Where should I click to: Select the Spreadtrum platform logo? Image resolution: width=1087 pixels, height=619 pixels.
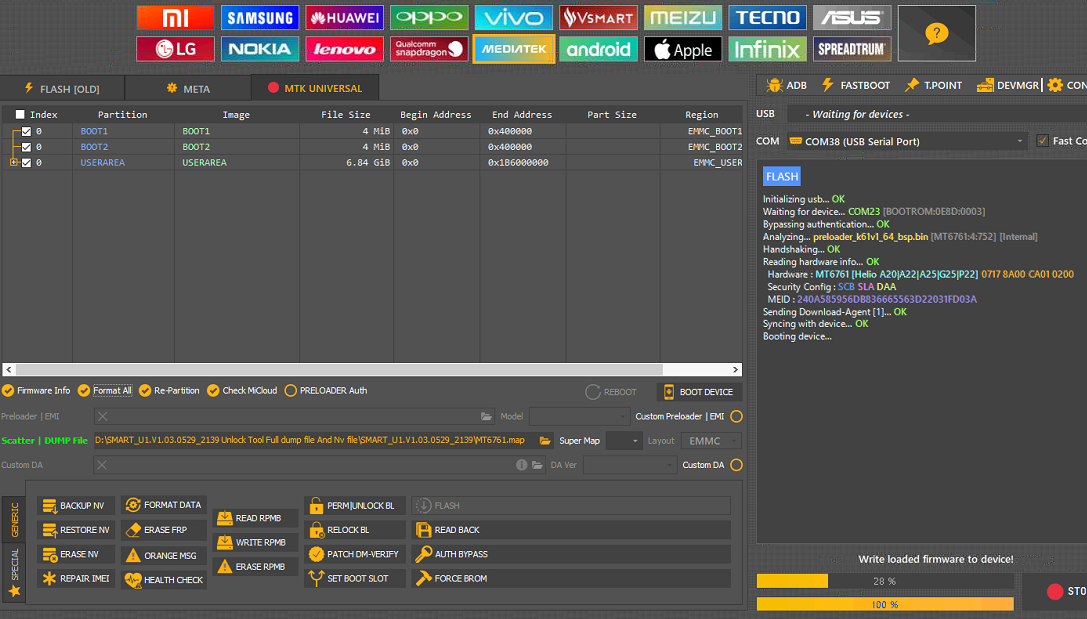[x=852, y=49]
